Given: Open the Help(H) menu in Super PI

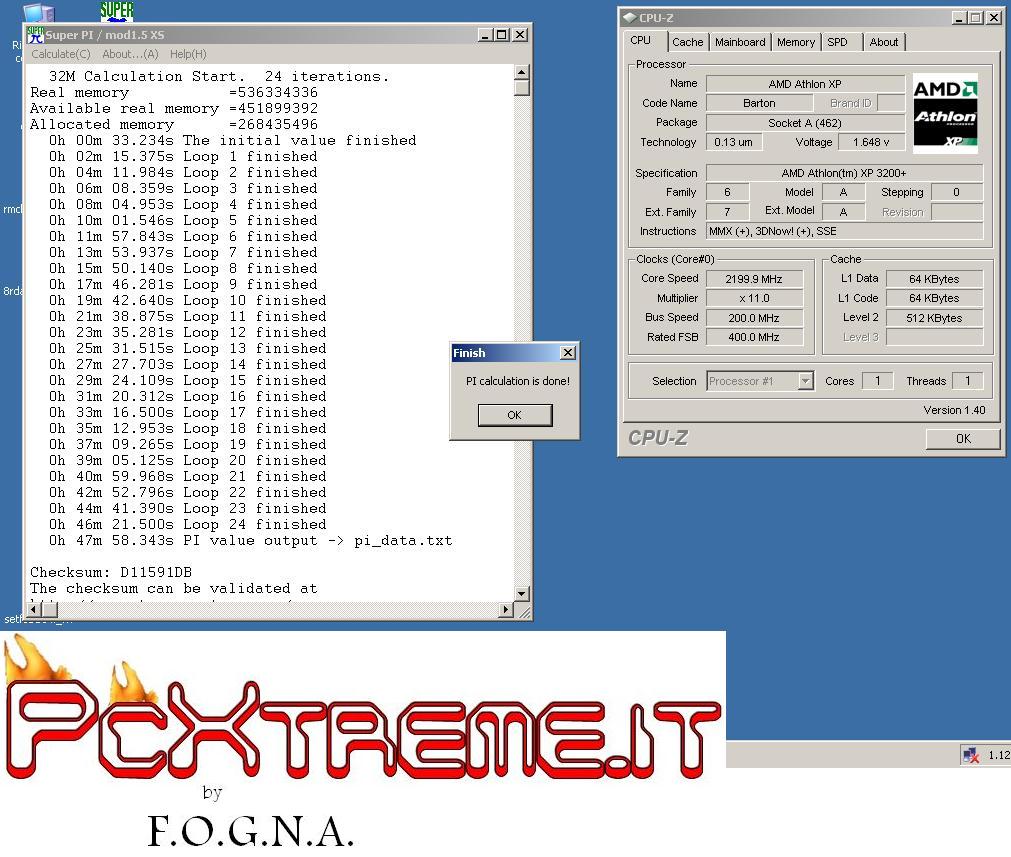Looking at the screenshot, I should [188, 54].
